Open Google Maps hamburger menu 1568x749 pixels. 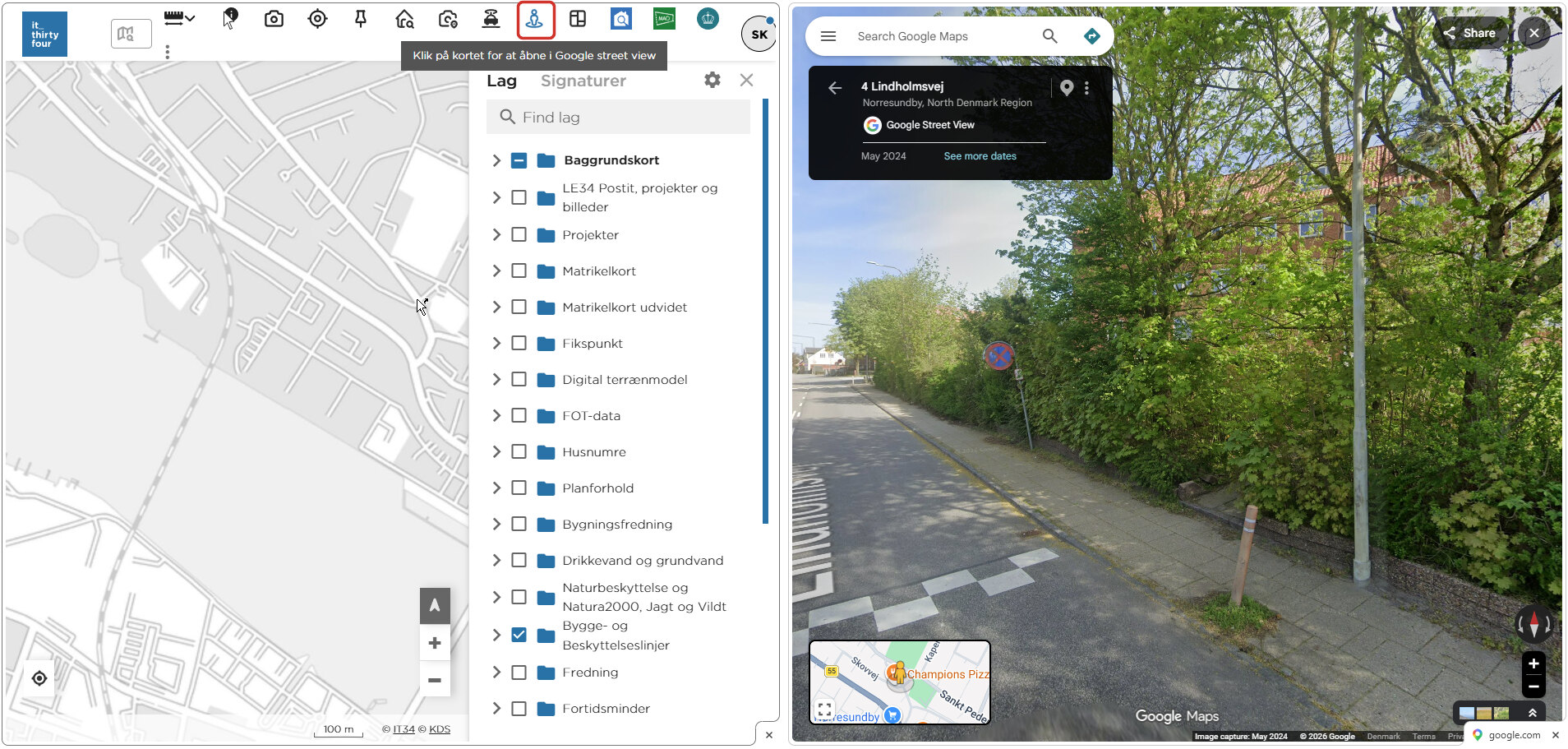[x=828, y=36]
